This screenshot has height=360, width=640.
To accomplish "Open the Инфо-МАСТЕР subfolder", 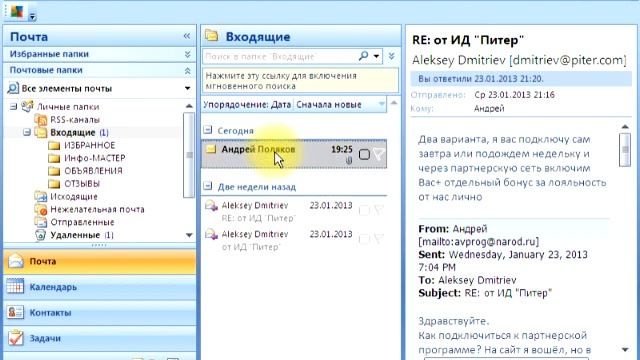I will point(95,158).
